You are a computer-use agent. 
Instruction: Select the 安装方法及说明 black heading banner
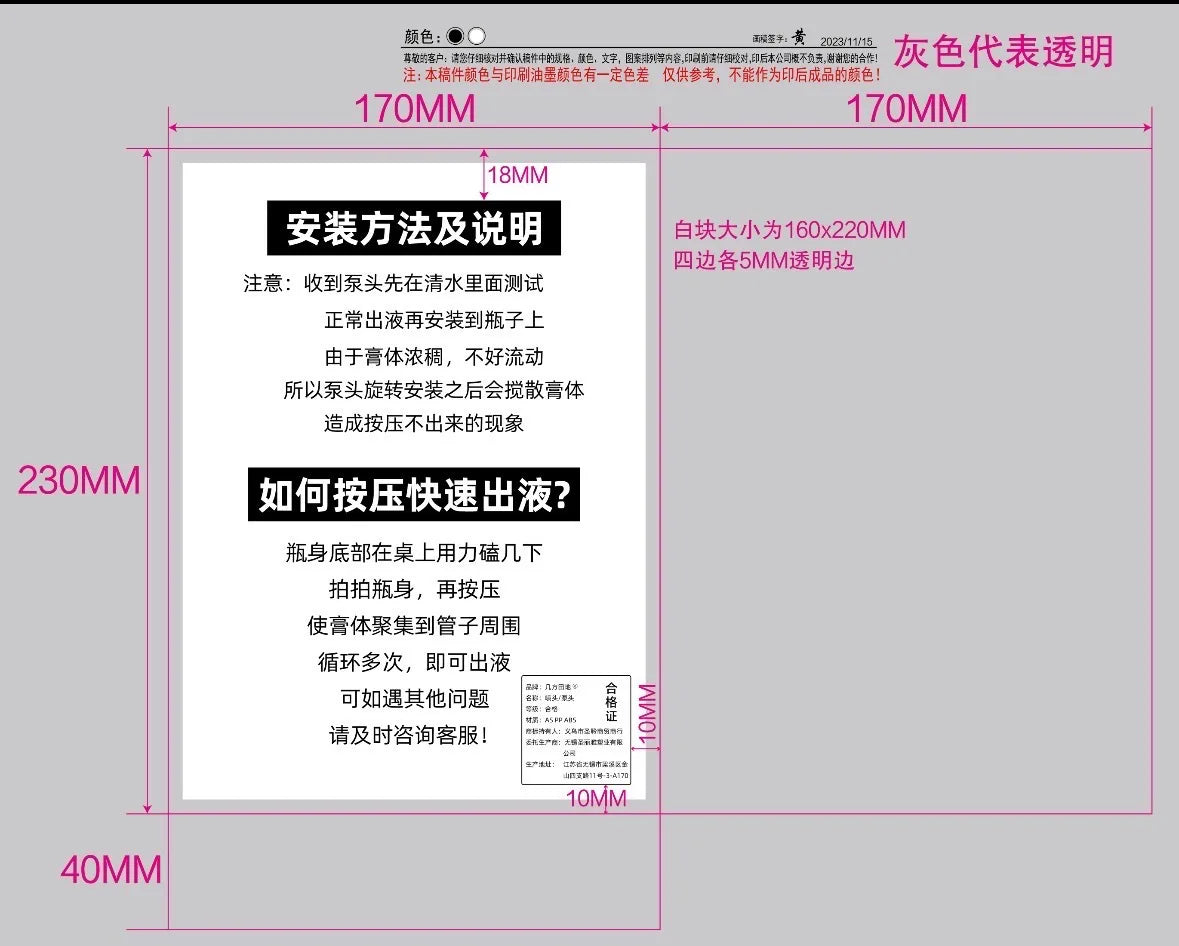coord(413,229)
